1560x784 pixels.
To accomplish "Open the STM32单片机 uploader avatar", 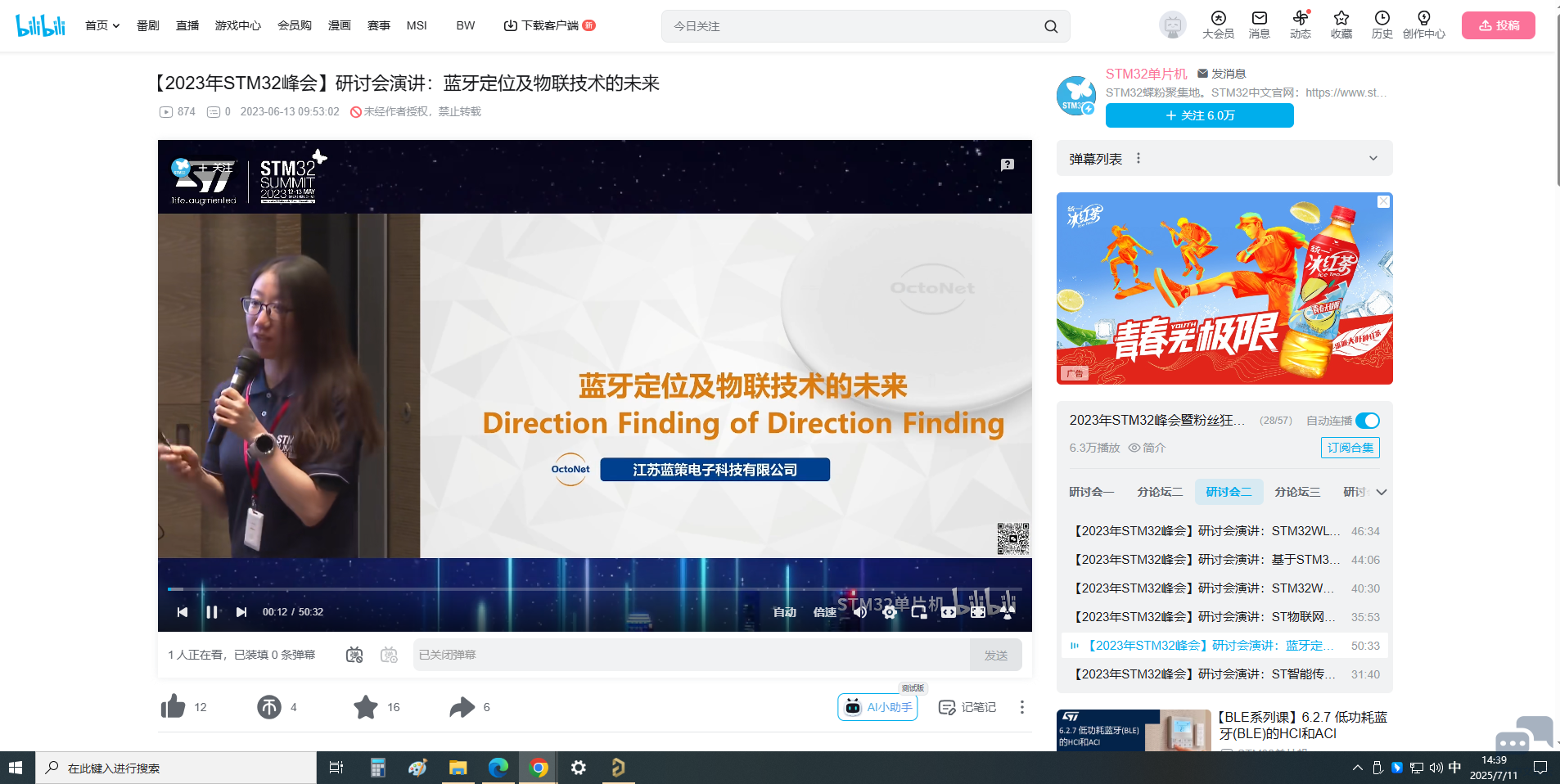I will [1075, 96].
